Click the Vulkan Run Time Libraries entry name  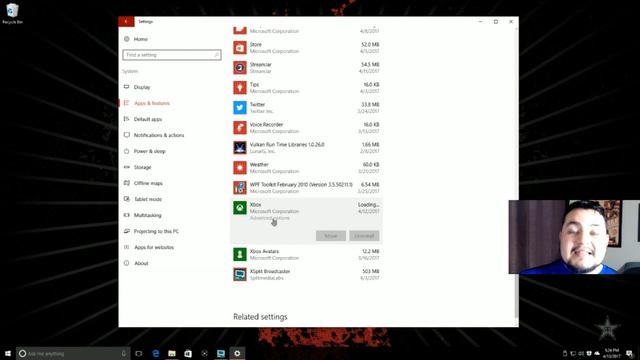point(287,144)
